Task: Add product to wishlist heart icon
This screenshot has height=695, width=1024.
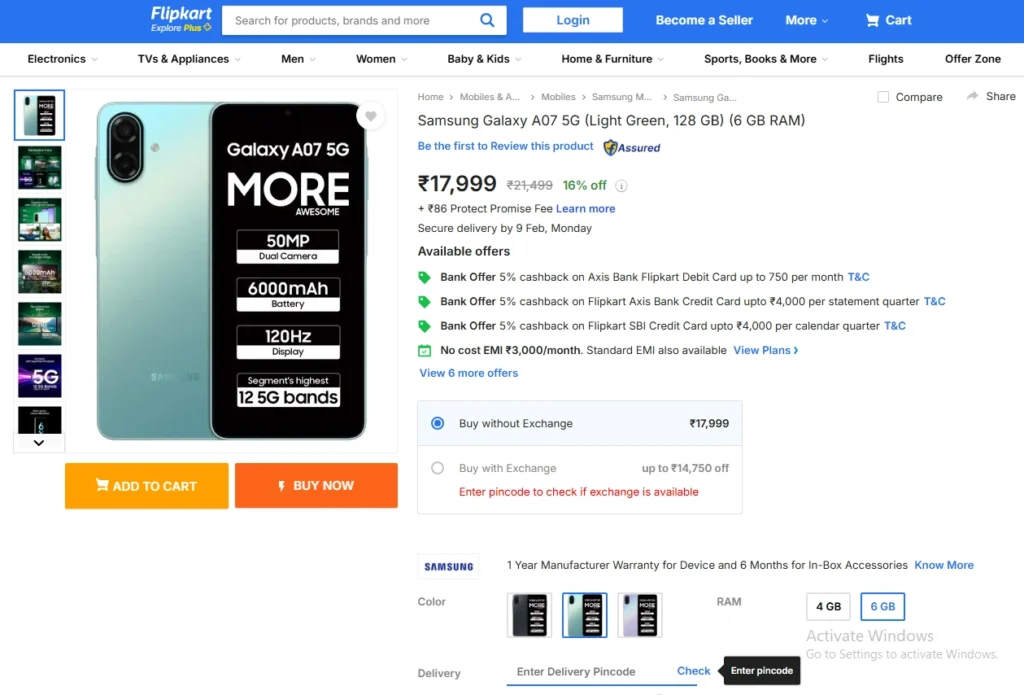Action: click(x=371, y=116)
